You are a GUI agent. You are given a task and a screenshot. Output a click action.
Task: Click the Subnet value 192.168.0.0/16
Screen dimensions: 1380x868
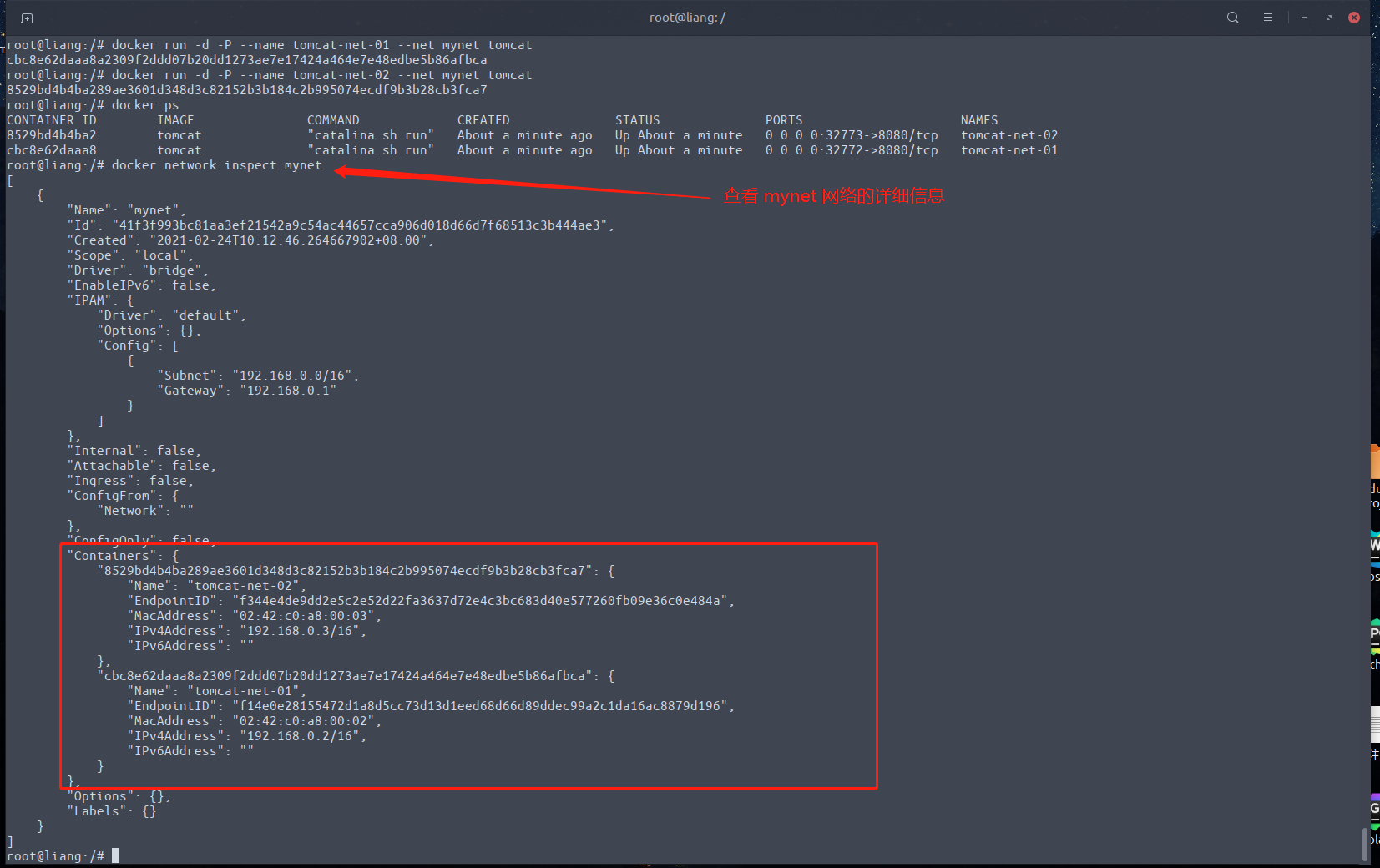pyautogui.click(x=295, y=376)
